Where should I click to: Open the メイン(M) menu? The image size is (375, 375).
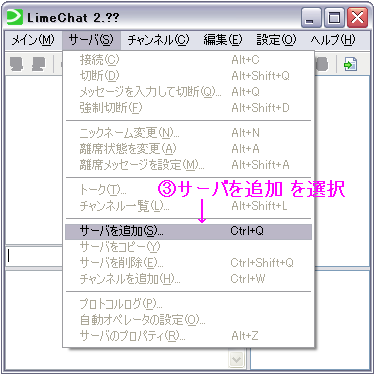[32, 40]
